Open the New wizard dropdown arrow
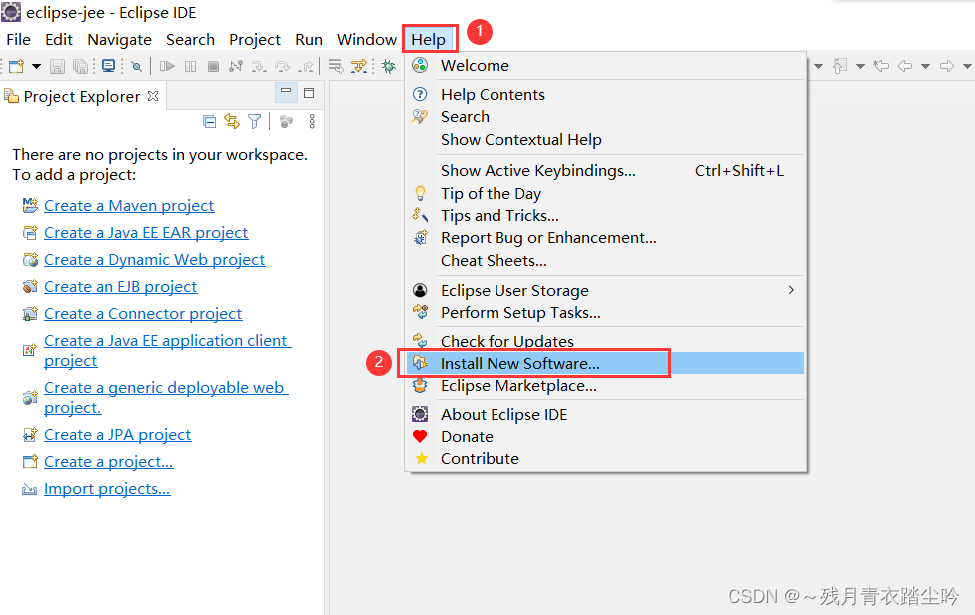 click(35, 66)
